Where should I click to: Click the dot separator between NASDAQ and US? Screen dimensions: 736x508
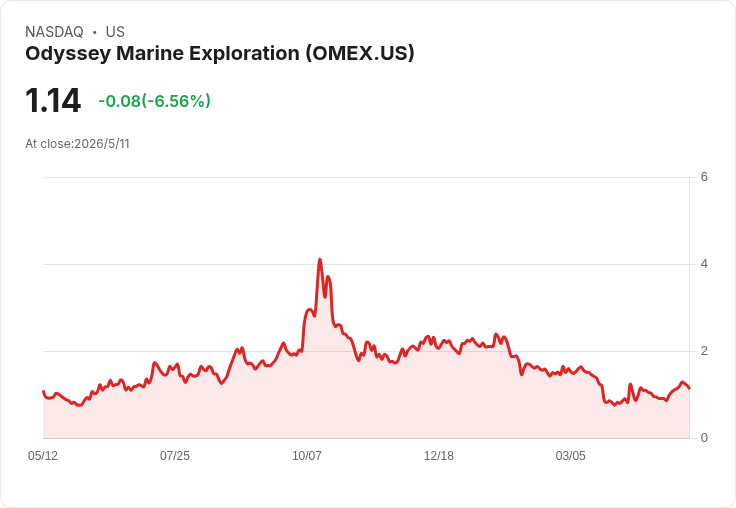pos(95,32)
